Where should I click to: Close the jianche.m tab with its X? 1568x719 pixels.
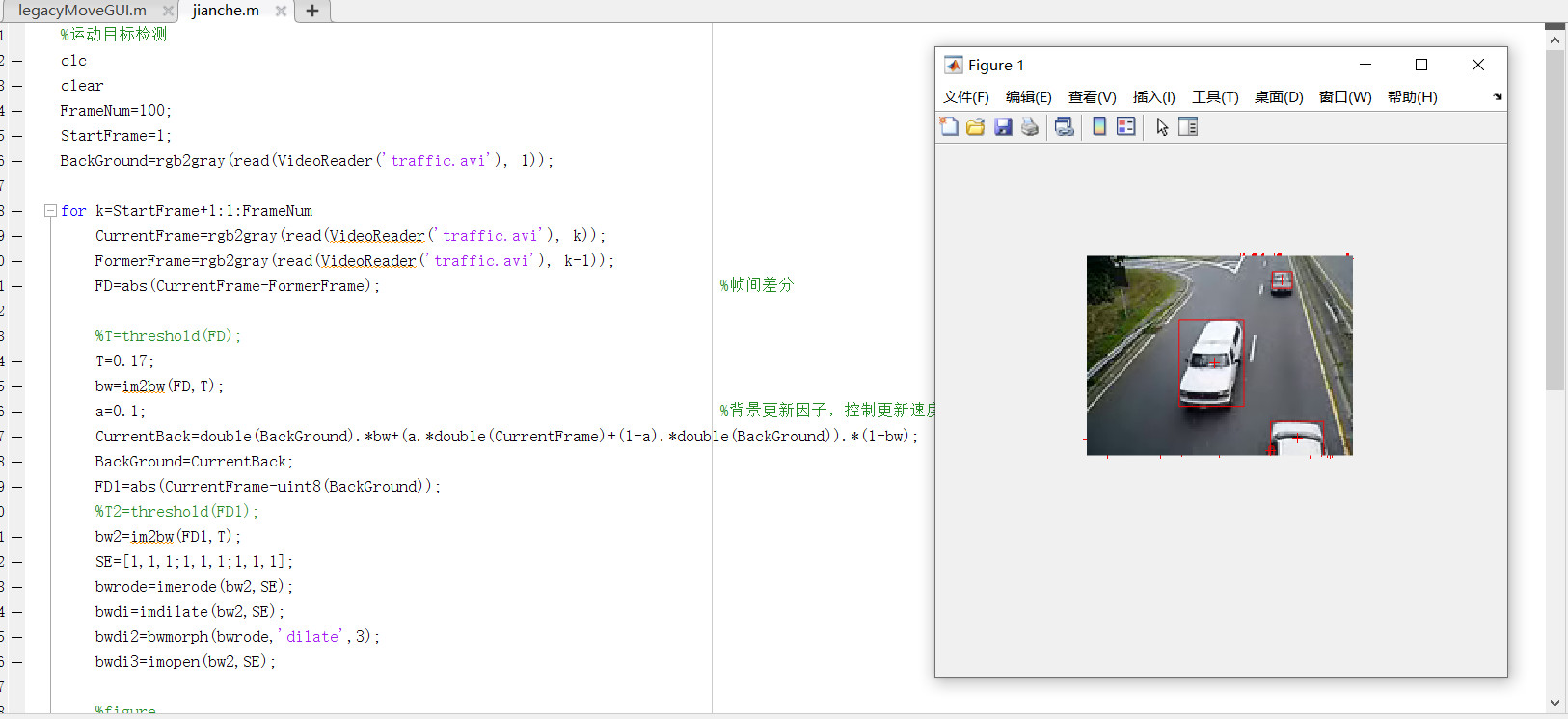(281, 11)
